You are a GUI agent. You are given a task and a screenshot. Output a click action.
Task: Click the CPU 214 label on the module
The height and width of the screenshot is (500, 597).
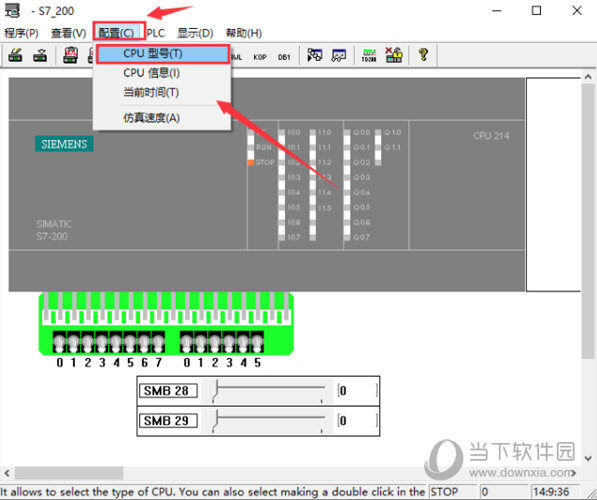[491, 136]
